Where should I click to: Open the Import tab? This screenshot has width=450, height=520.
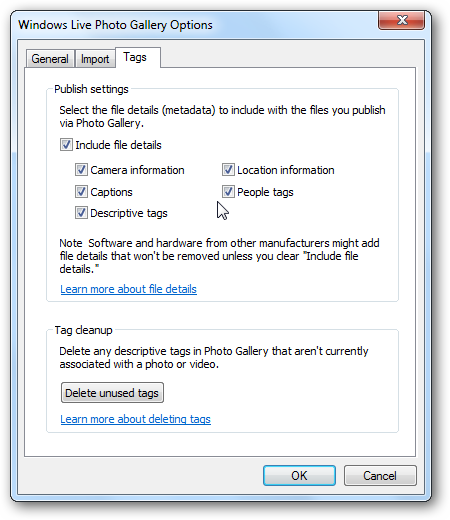(x=95, y=59)
